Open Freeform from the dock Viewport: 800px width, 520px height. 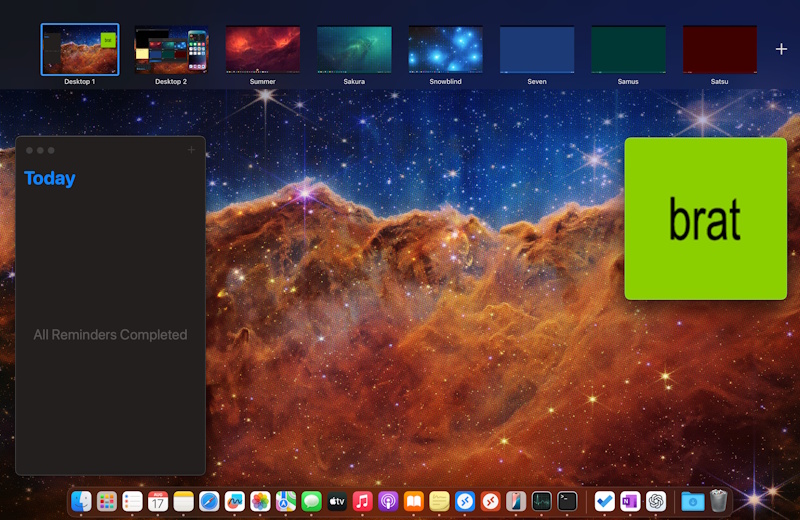[x=235, y=502]
